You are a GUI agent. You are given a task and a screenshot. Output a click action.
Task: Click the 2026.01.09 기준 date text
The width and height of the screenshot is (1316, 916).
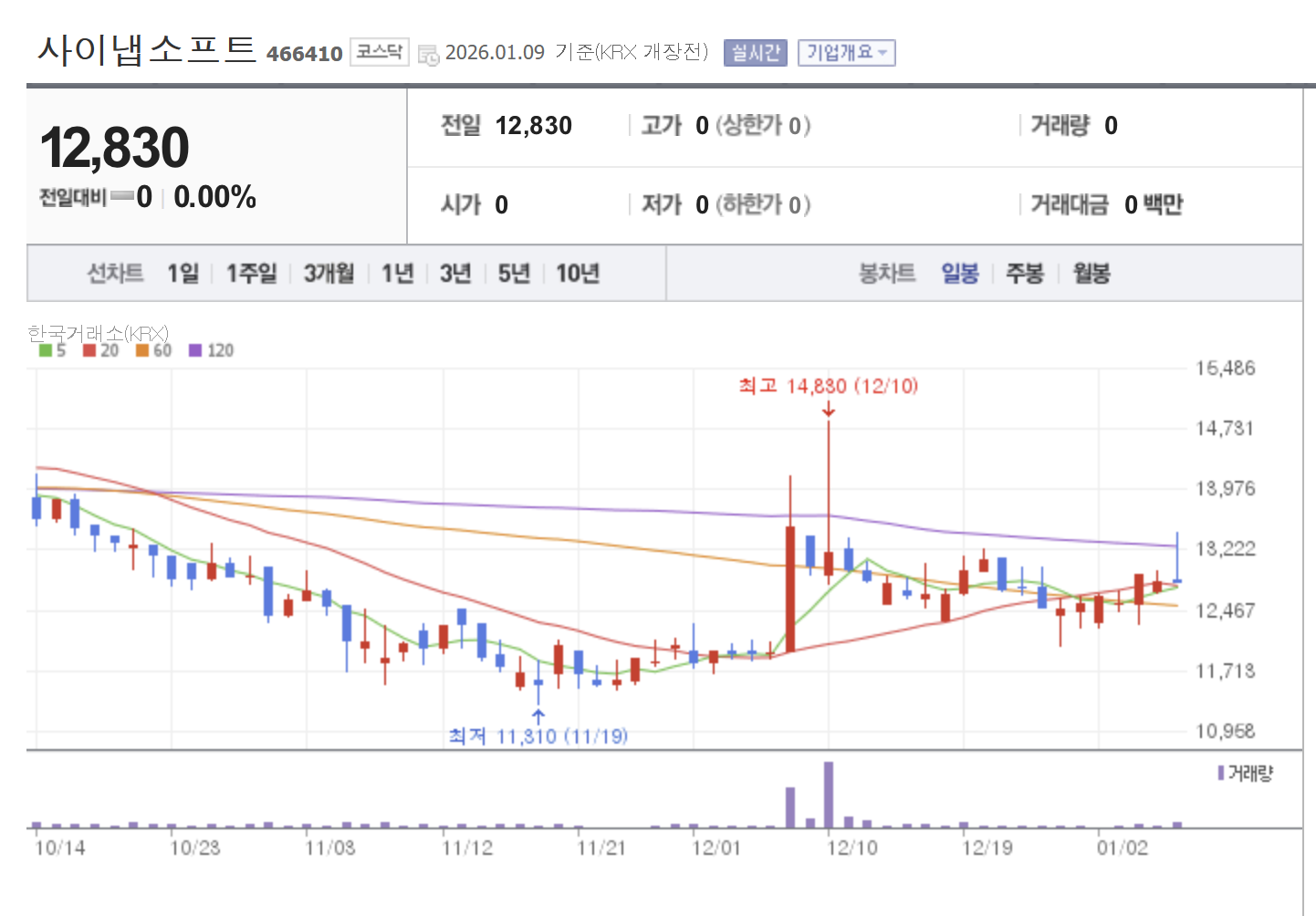(x=520, y=52)
